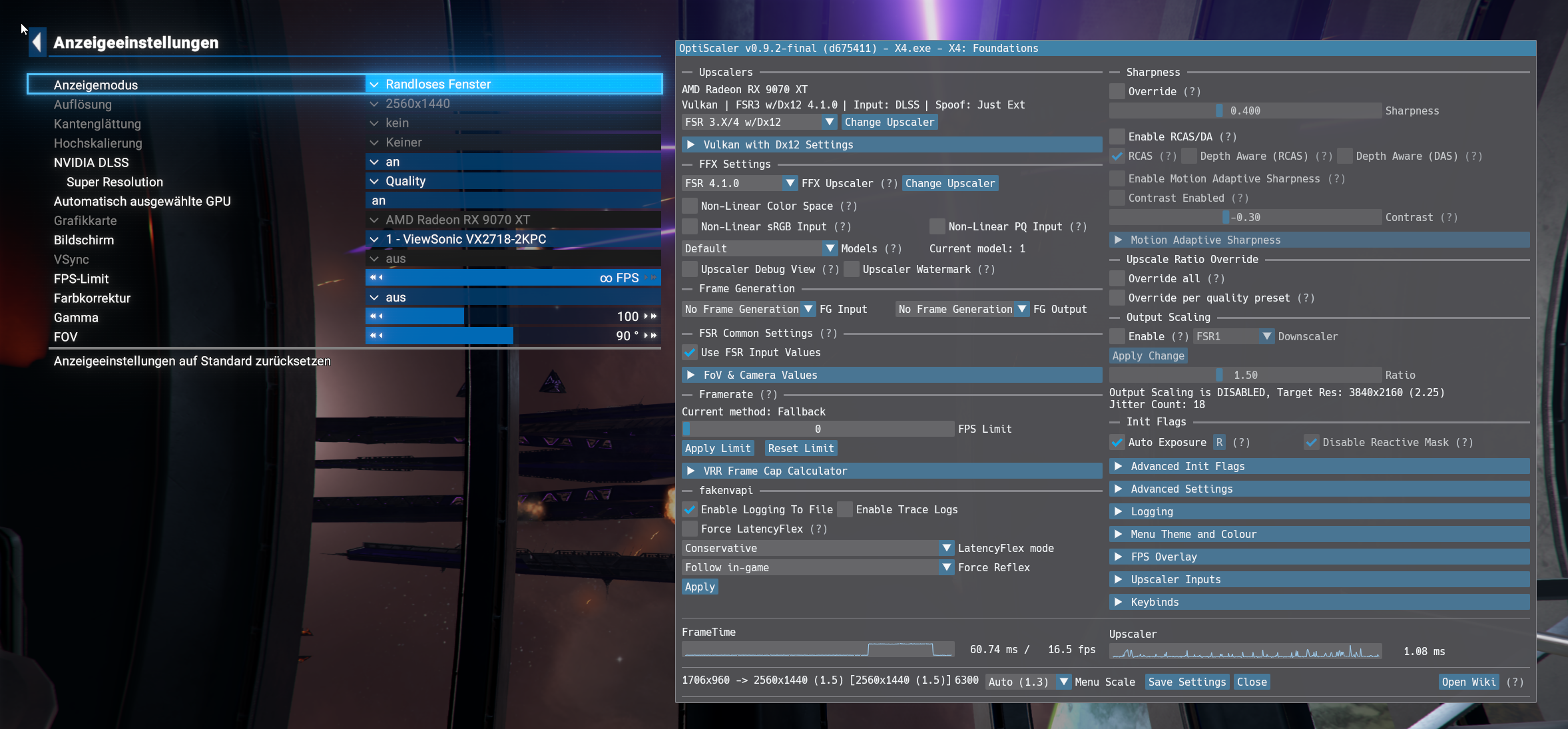Decrease the FPS-Limit with its left arrows

376,278
